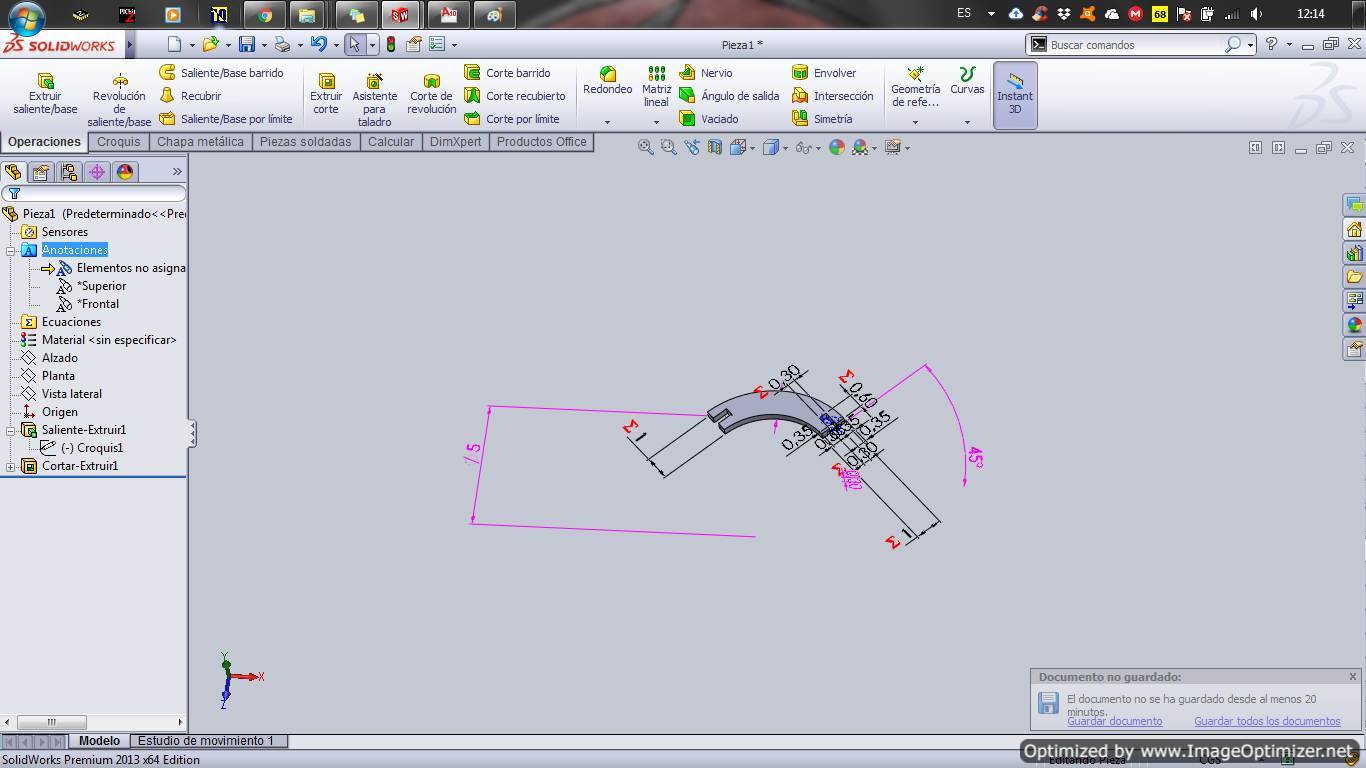The height and width of the screenshot is (768, 1366).
Task: Click the Guardar documento link
Action: click(1114, 721)
